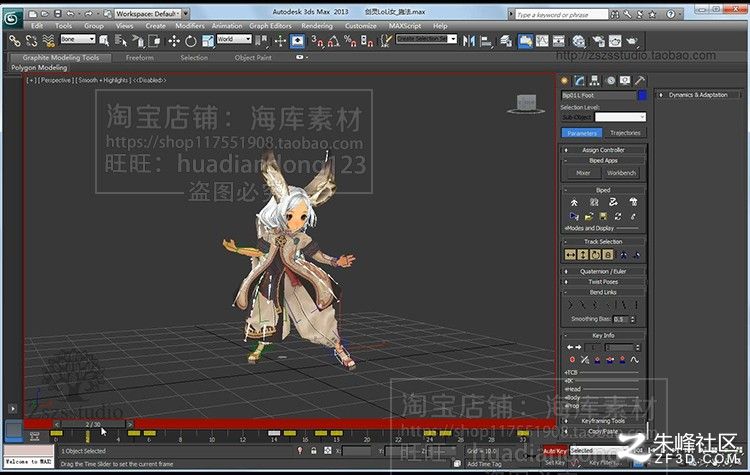
Task: Open the Edit menu
Action: tap(37, 26)
